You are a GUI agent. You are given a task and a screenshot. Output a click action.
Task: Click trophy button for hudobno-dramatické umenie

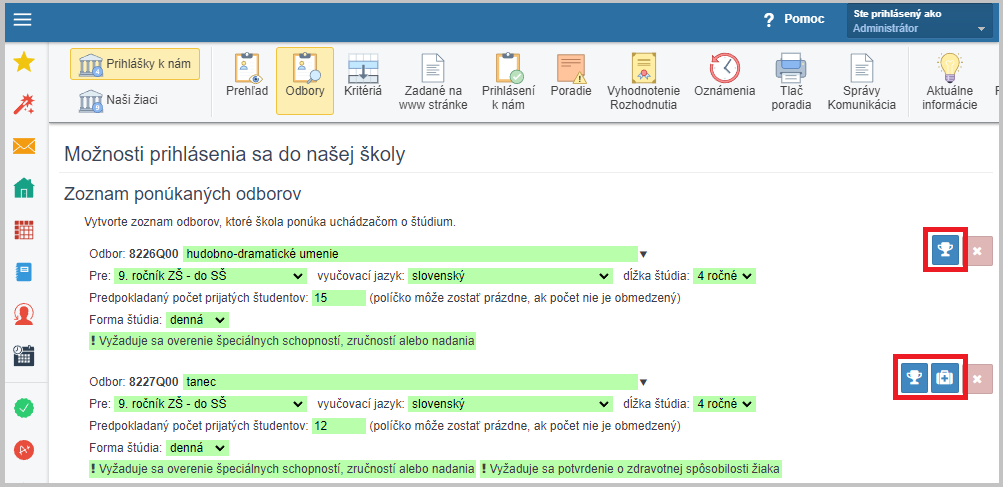tap(945, 250)
